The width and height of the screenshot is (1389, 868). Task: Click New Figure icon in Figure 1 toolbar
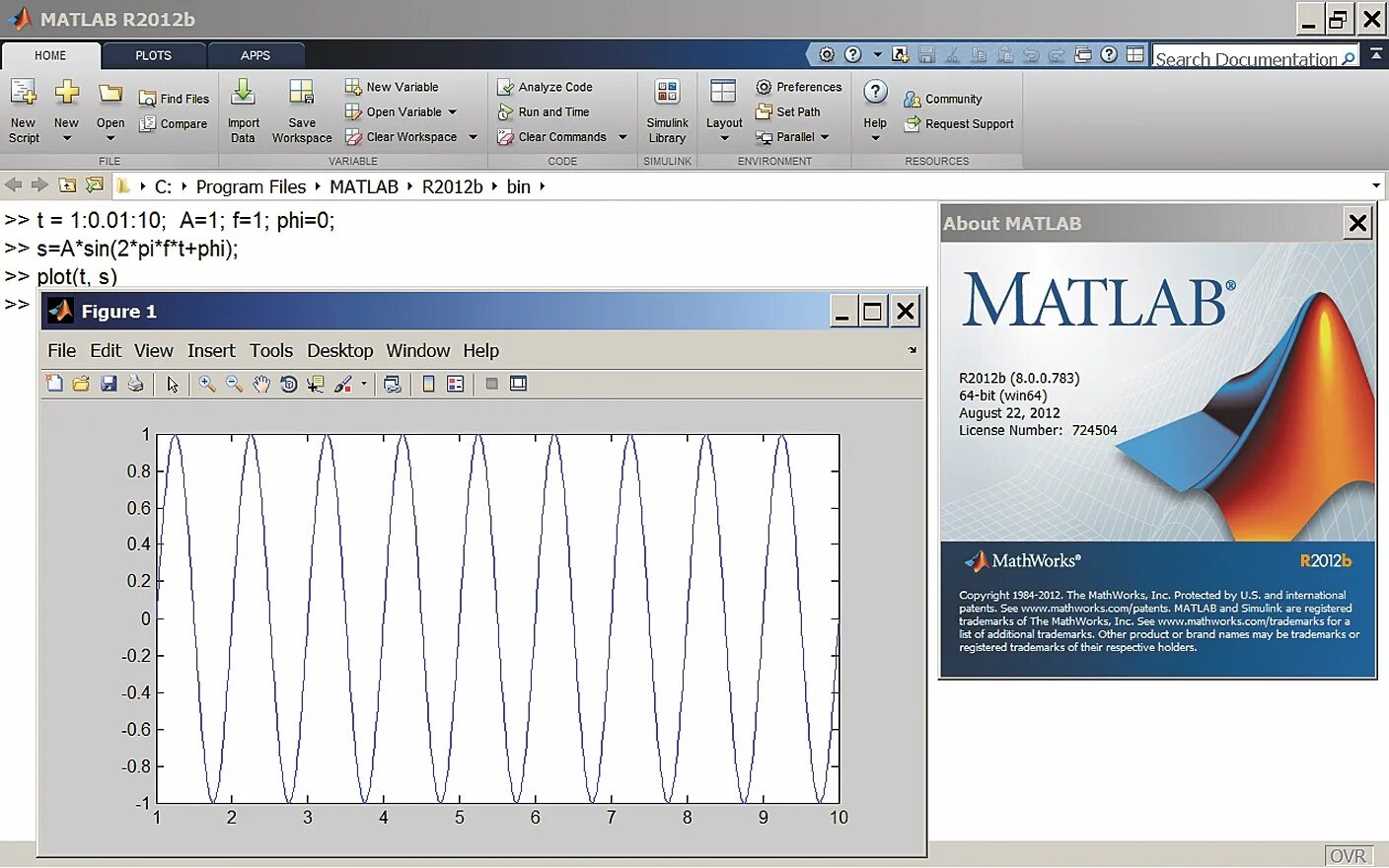point(54,384)
